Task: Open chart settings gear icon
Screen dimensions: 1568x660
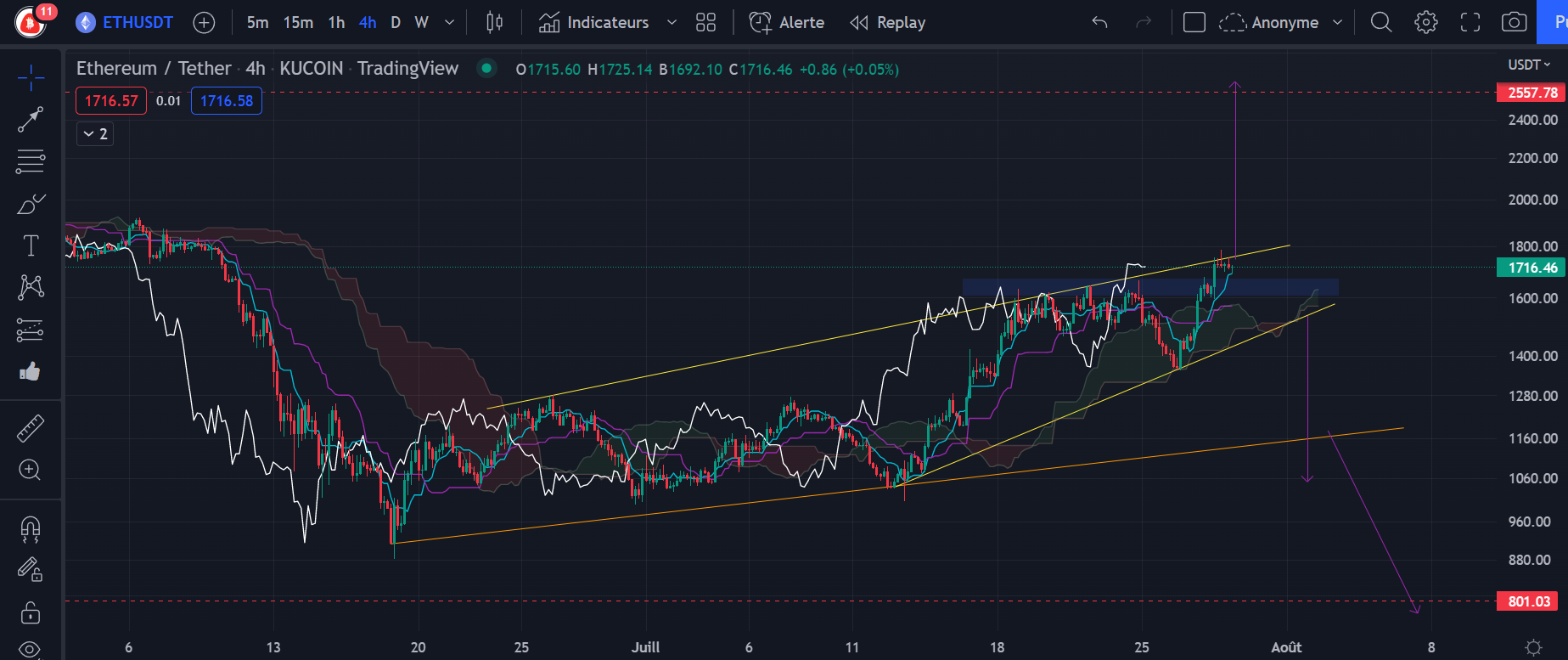Action: 1426,22
